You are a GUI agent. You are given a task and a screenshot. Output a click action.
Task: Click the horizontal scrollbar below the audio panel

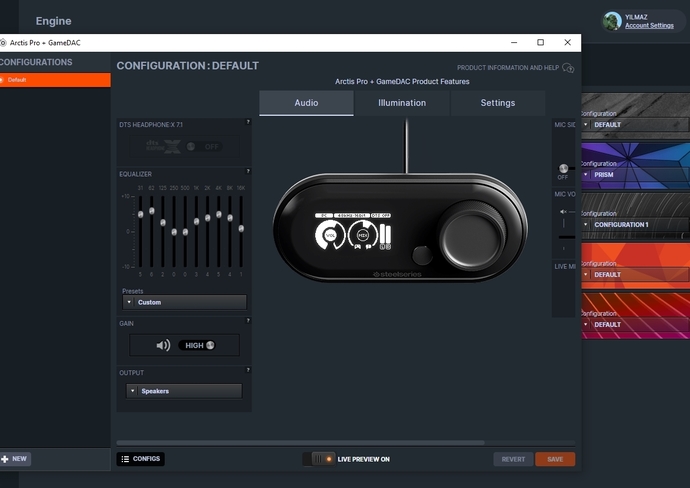point(301,443)
